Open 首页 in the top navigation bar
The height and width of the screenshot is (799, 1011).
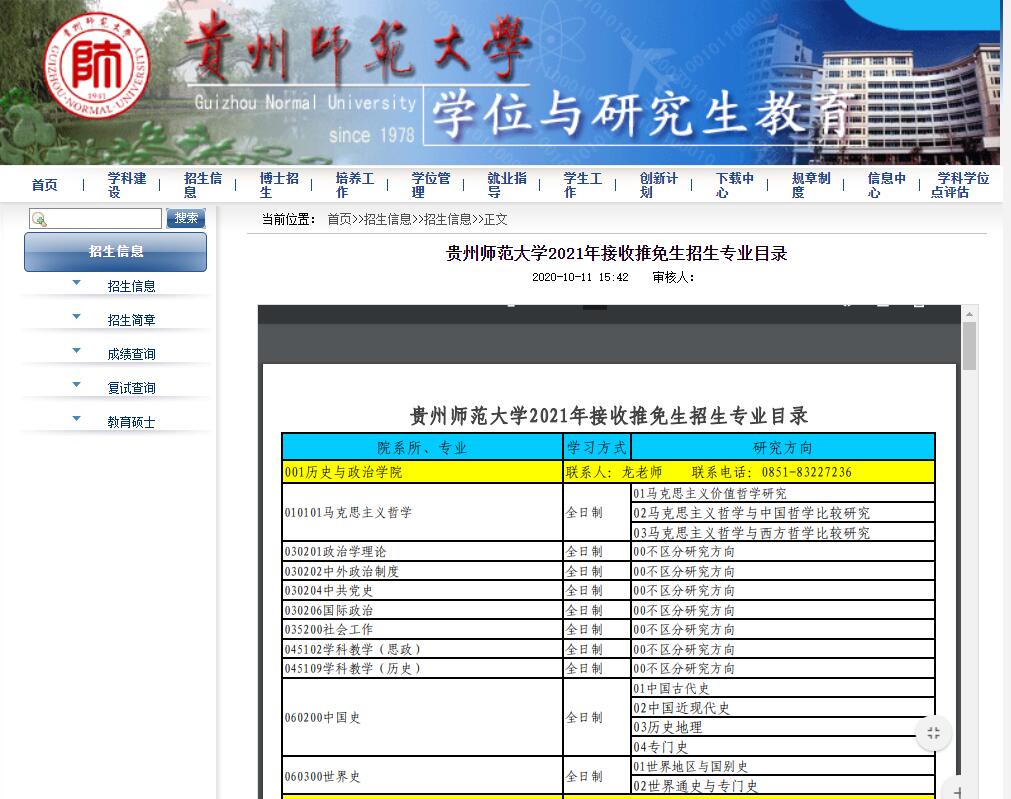tap(44, 185)
